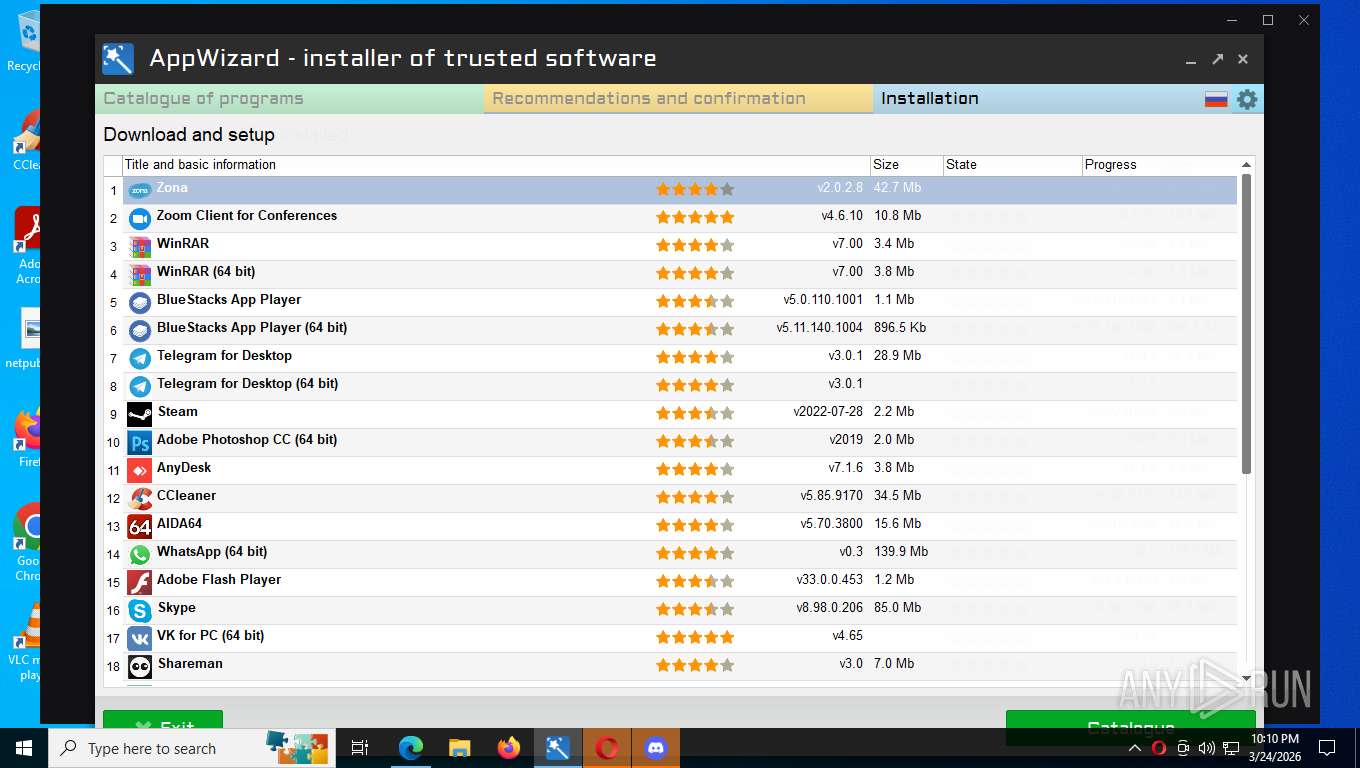The image size is (1360, 768).
Task: Click the 34.5 Mb CCleaner size cell
Action: coord(897,496)
